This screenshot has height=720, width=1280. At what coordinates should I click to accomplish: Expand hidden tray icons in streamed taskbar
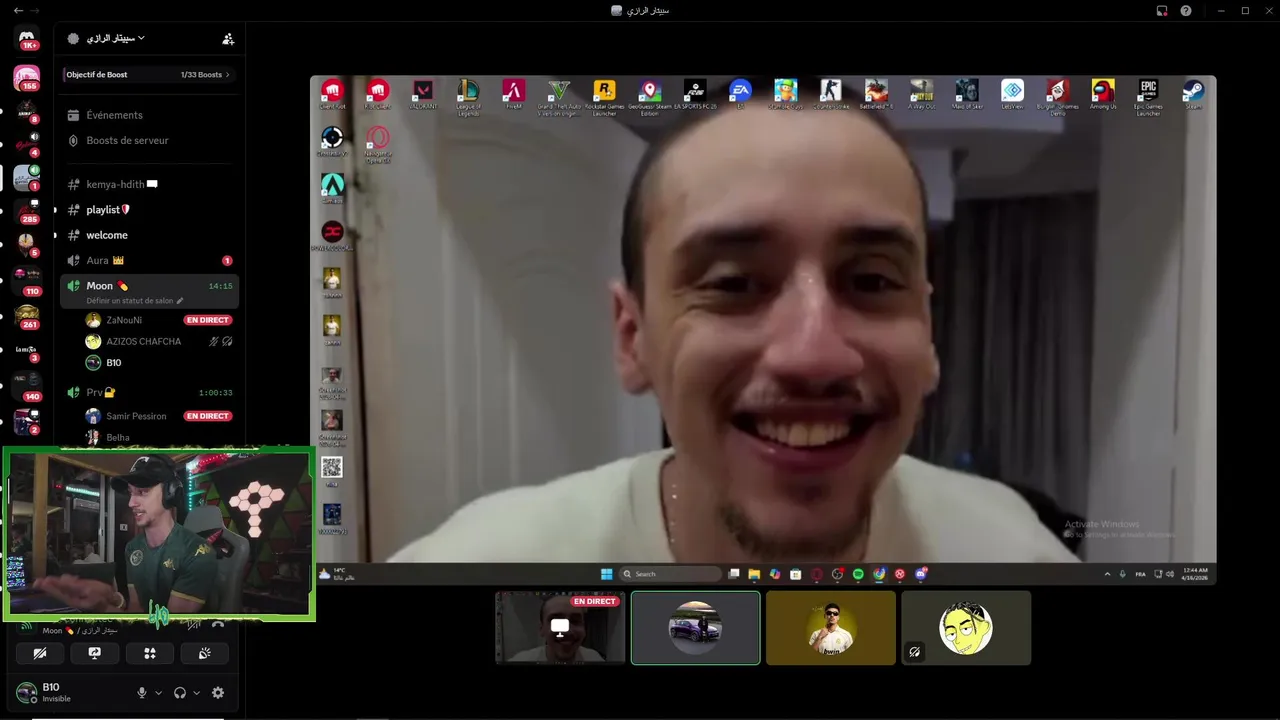pos(1107,574)
